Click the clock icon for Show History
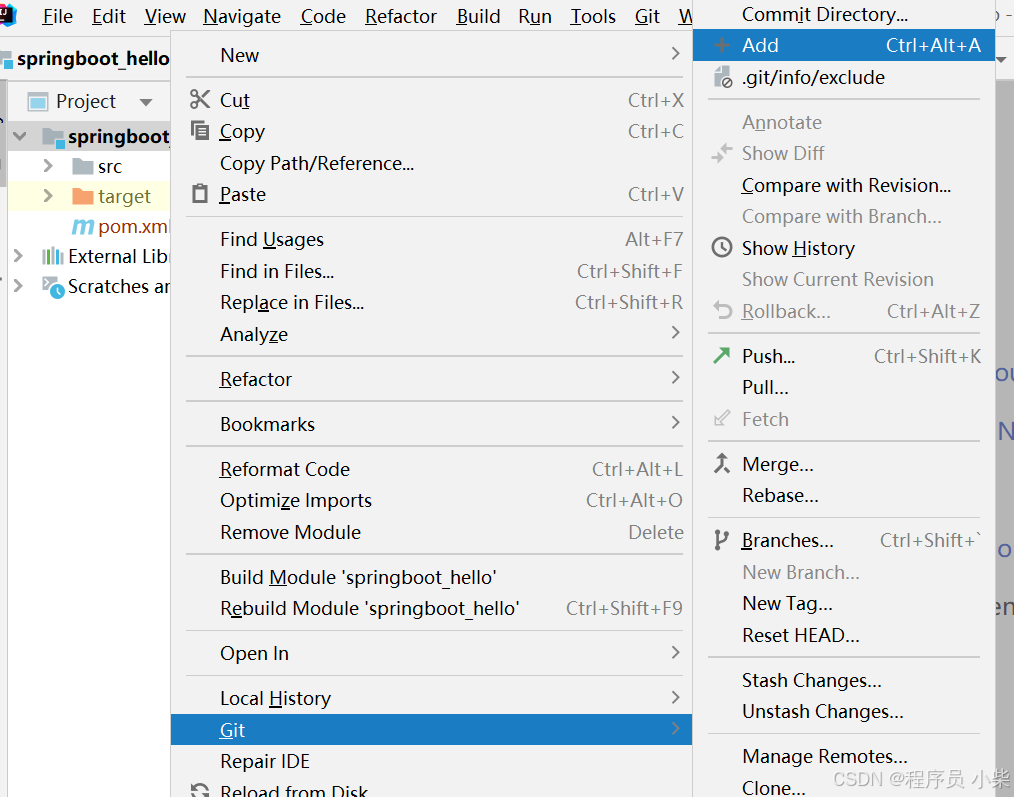Image resolution: width=1014 pixels, height=797 pixels. 722,248
